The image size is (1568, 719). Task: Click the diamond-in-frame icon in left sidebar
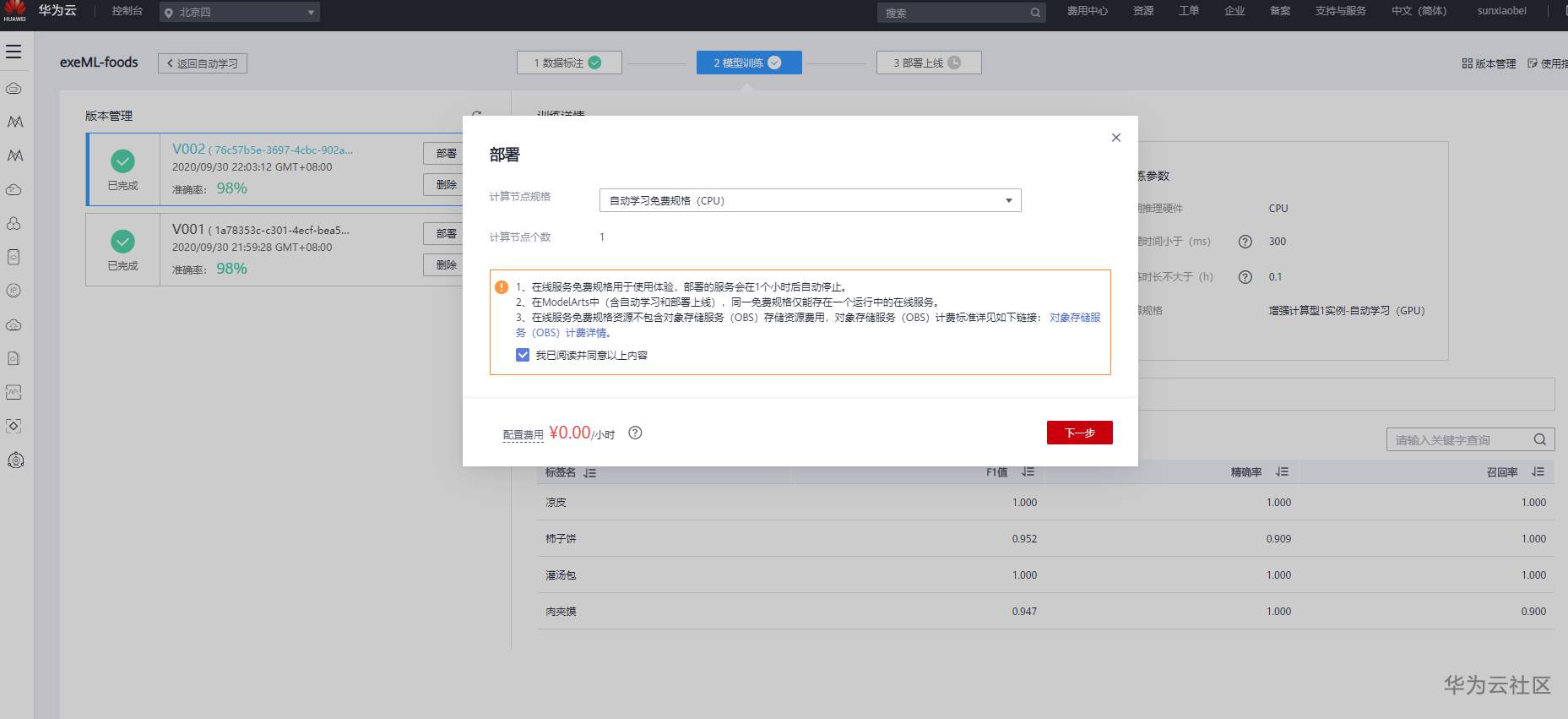coord(14,426)
